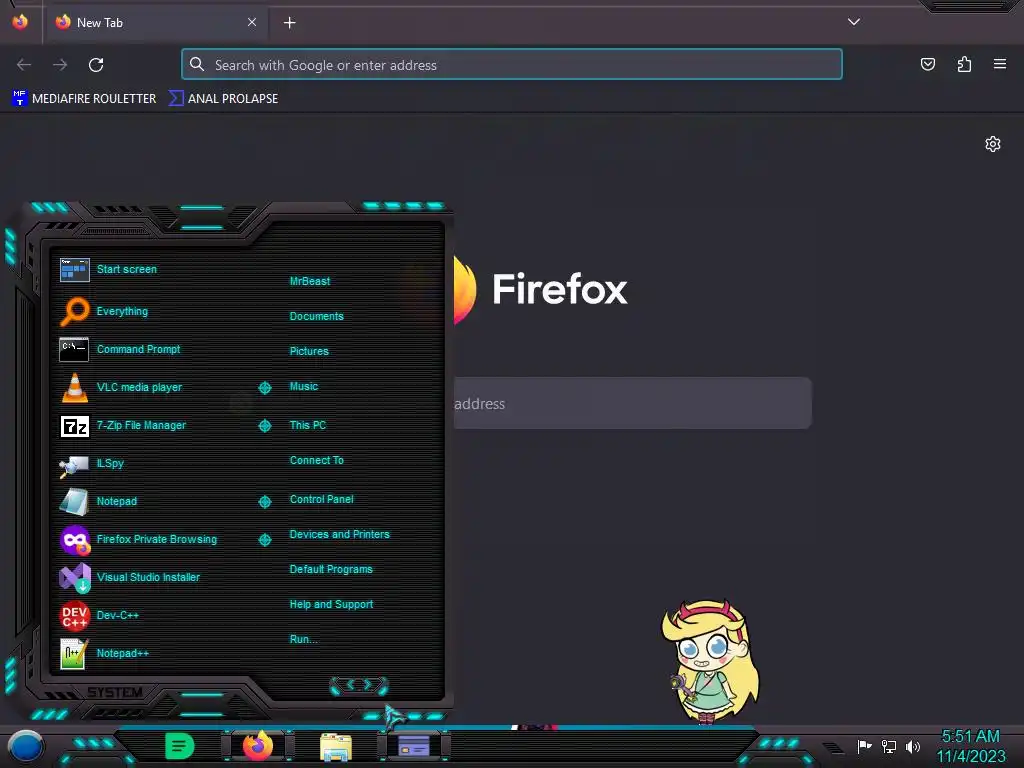Open Firefox application hamburger menu
This screenshot has width=1024, height=768.
coord(1000,64)
